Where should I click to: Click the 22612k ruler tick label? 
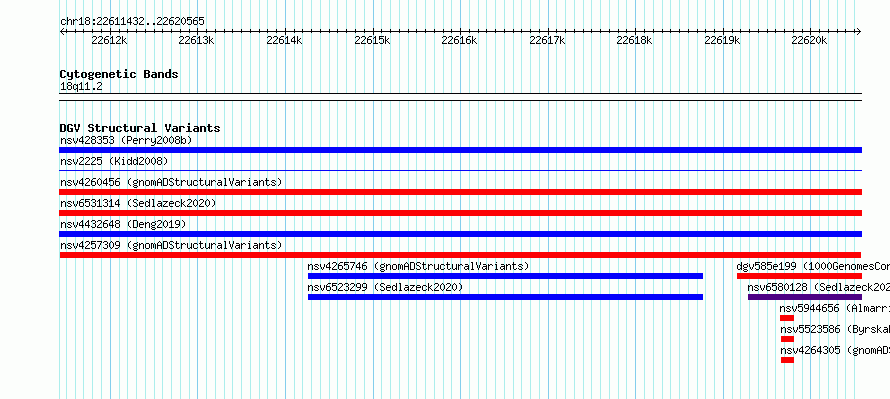[109, 40]
